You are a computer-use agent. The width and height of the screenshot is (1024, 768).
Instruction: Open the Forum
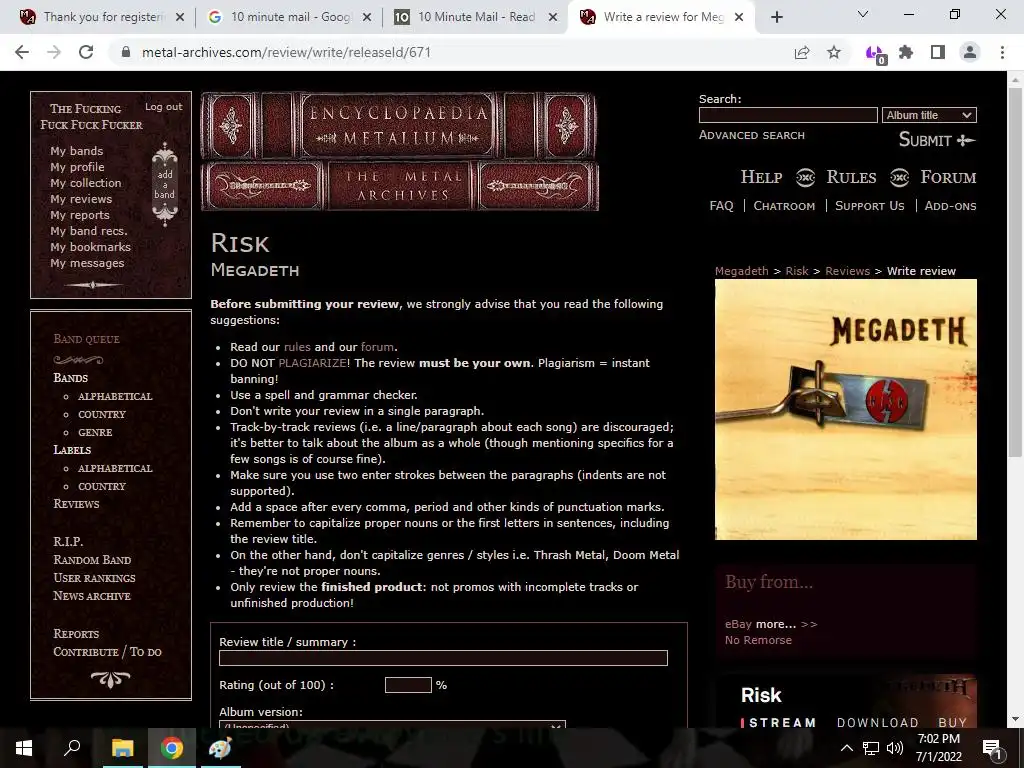948,177
